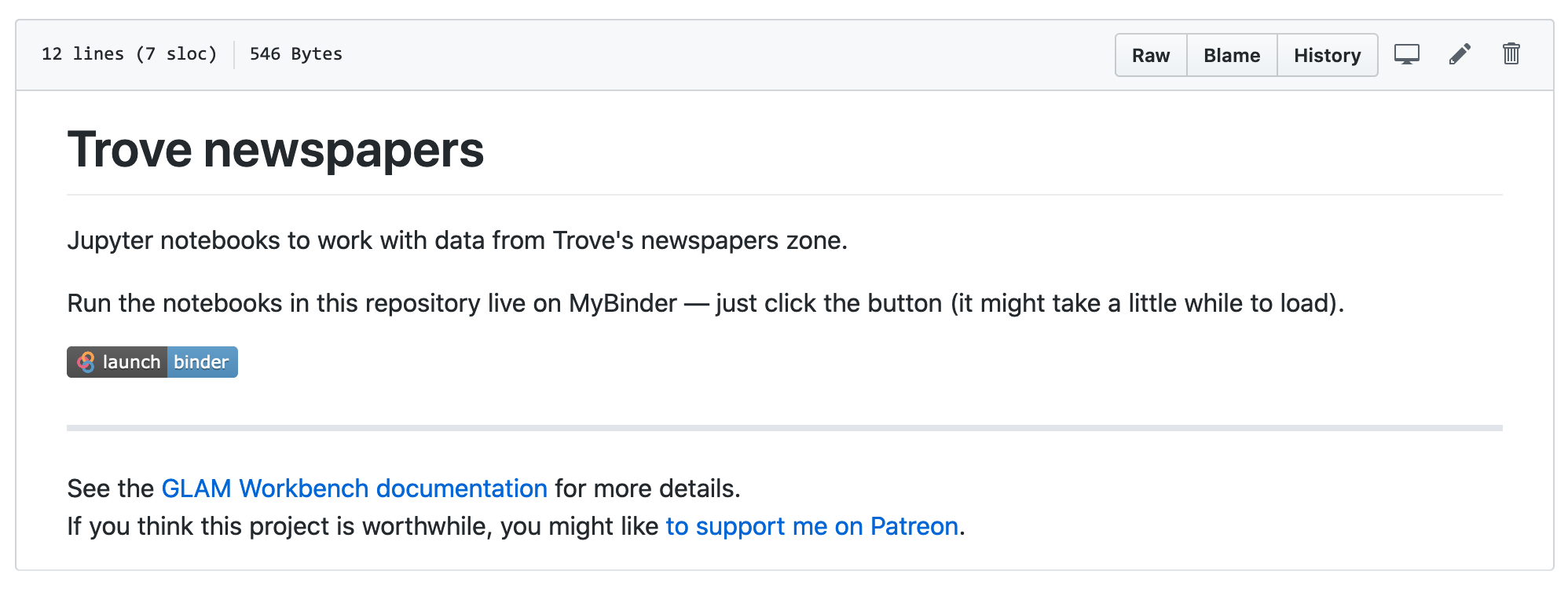Click the horizontal divider rule
The image size is (1568, 589).
point(784,428)
